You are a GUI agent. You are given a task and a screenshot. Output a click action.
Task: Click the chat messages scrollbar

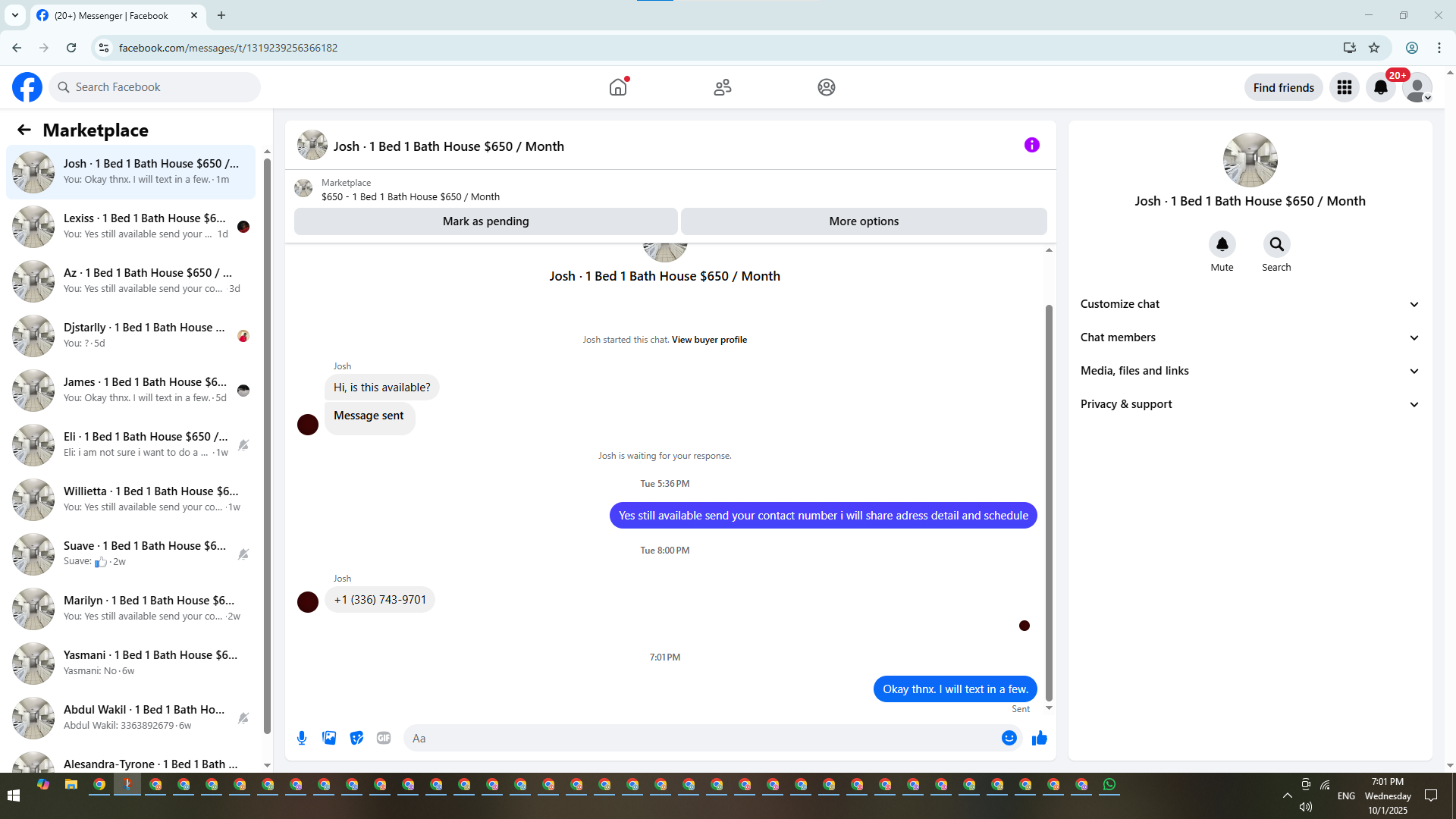click(1049, 503)
